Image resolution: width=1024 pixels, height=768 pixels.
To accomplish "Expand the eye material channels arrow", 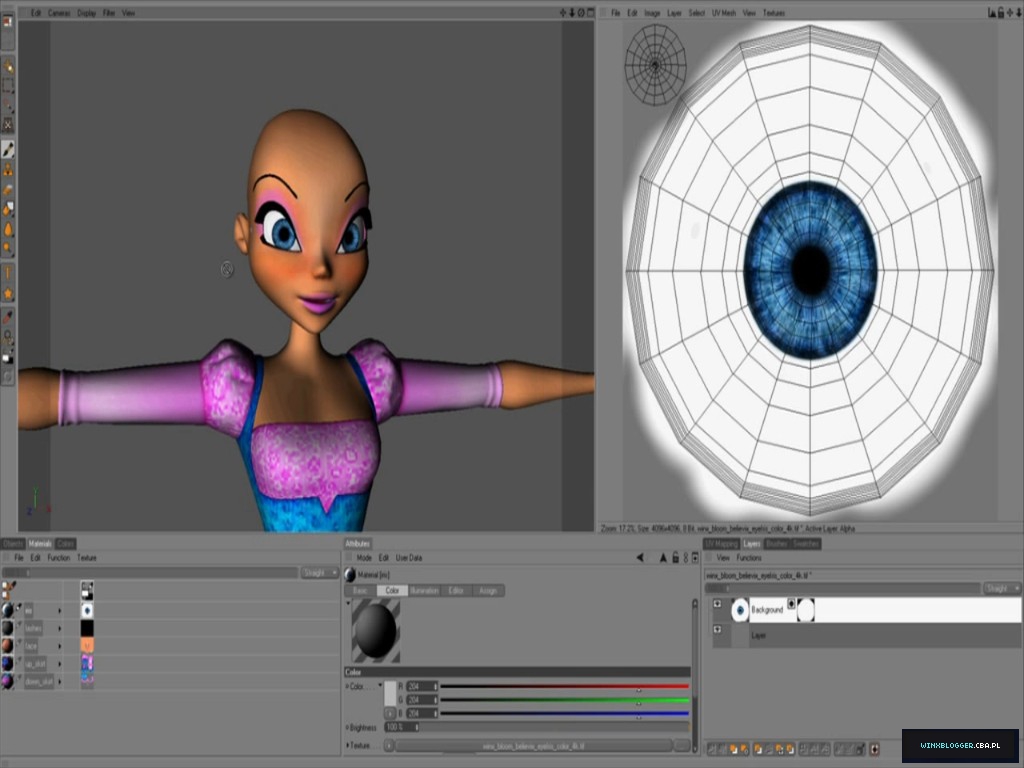I will coord(60,611).
